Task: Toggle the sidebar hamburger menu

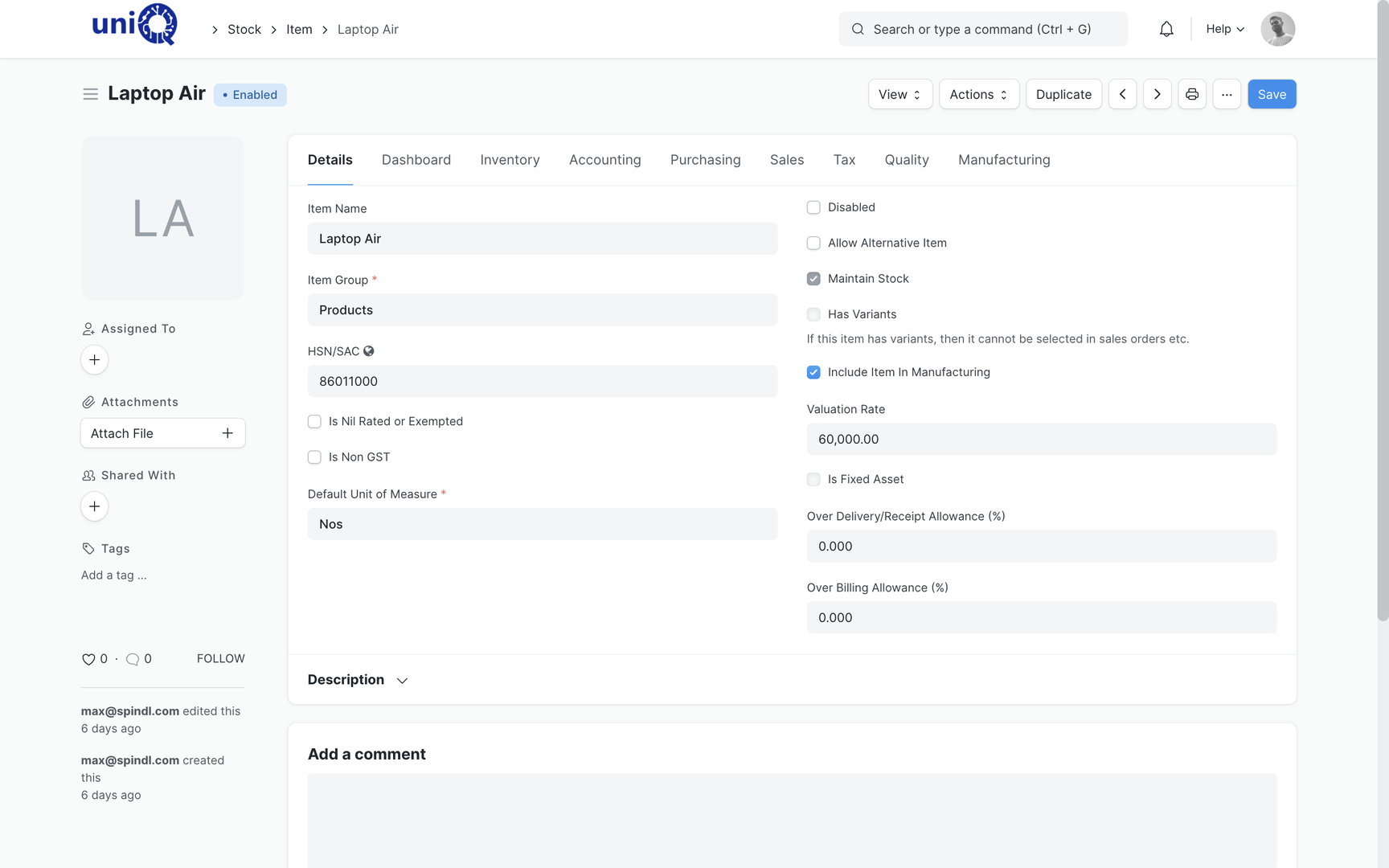Action: click(x=90, y=94)
